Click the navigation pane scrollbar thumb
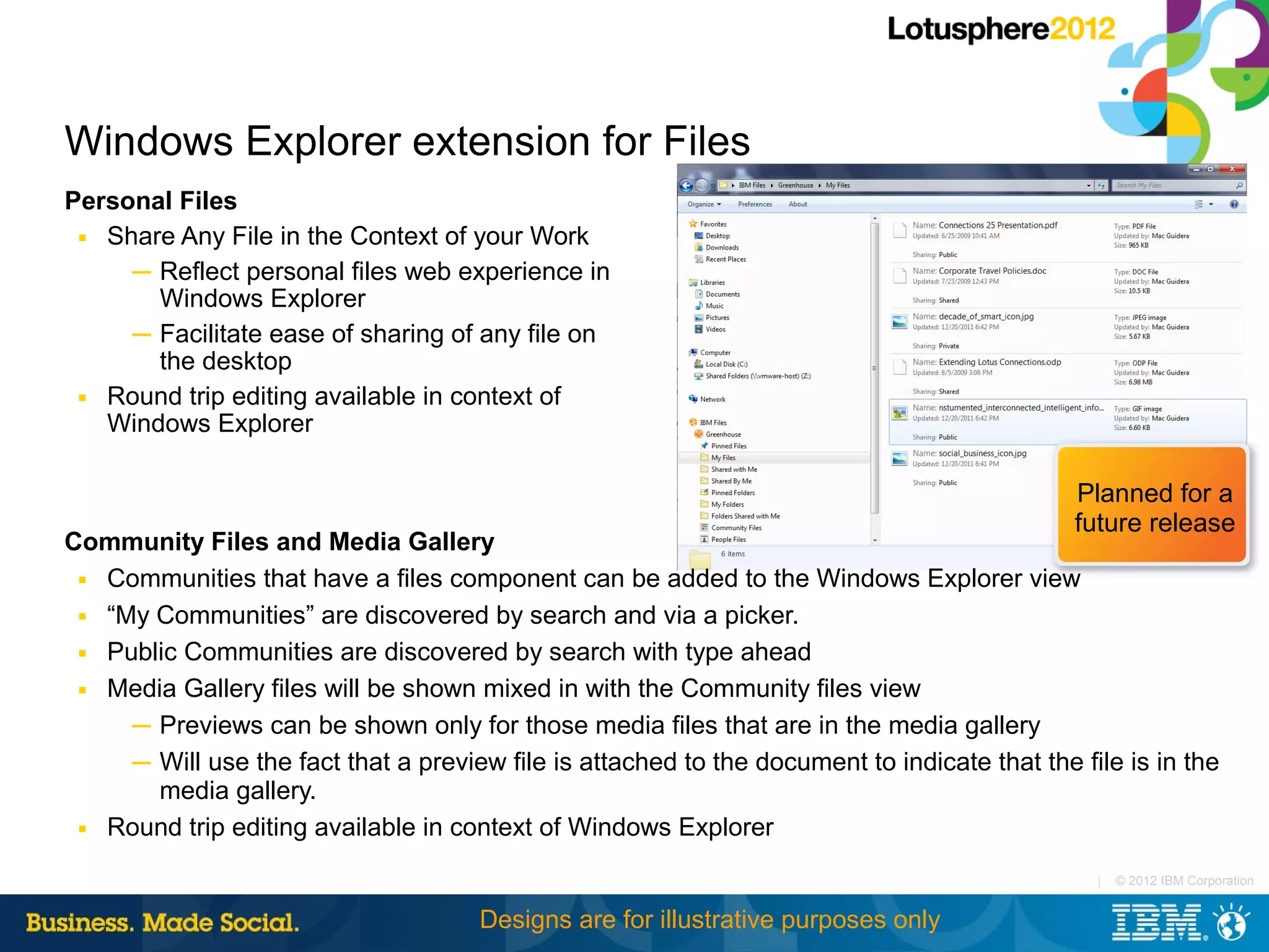This screenshot has width=1269, height=952. [x=875, y=368]
